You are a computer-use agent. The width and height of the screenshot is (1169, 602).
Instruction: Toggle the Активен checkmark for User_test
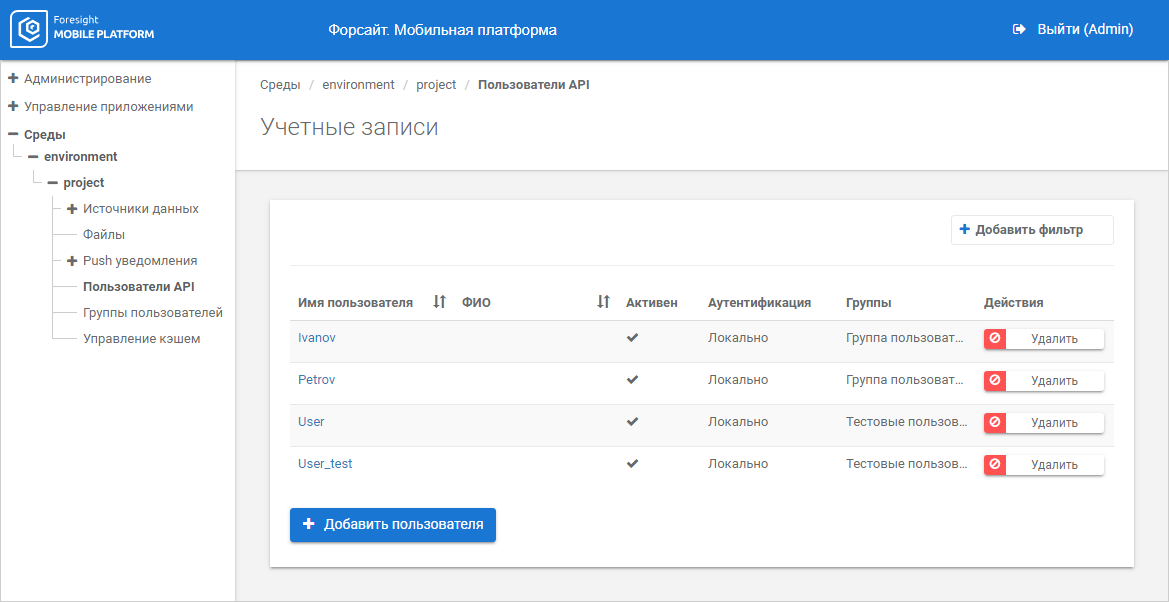coord(632,464)
